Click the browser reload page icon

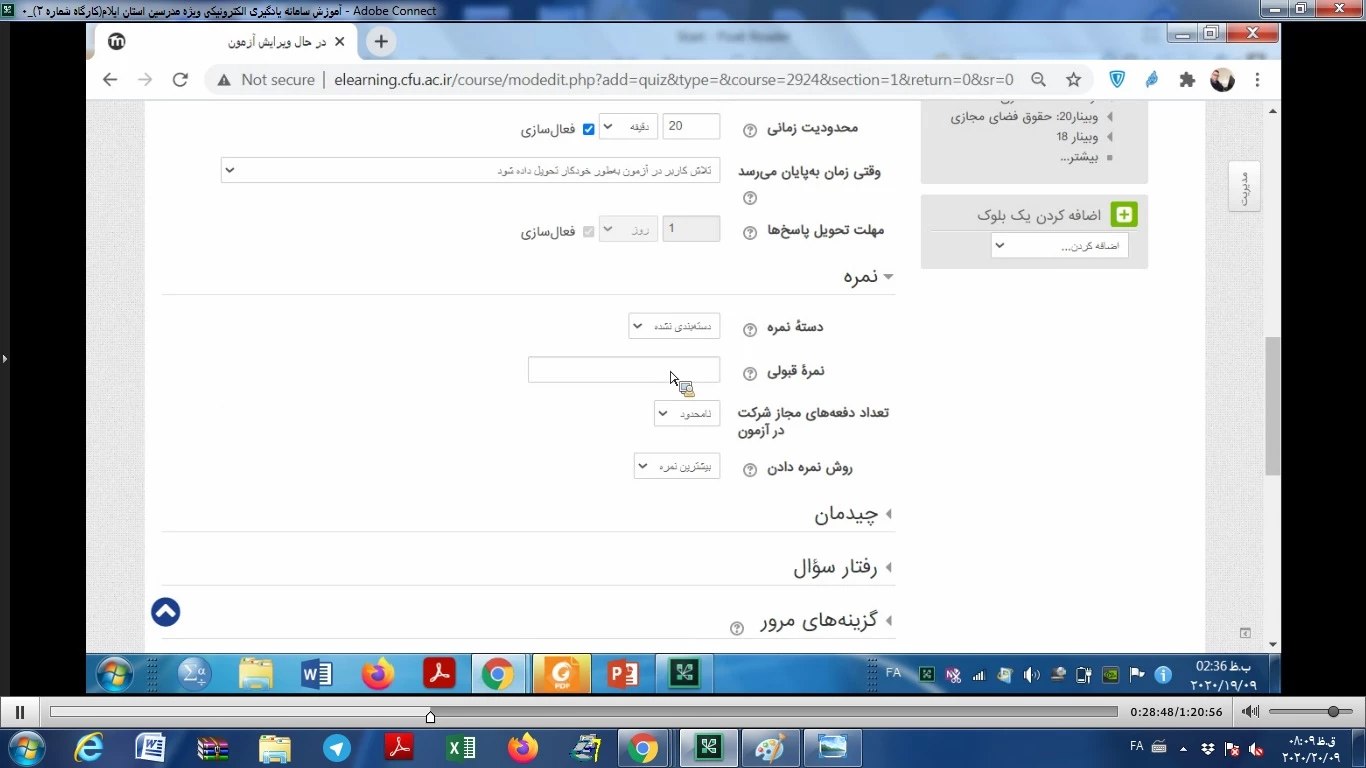point(180,80)
